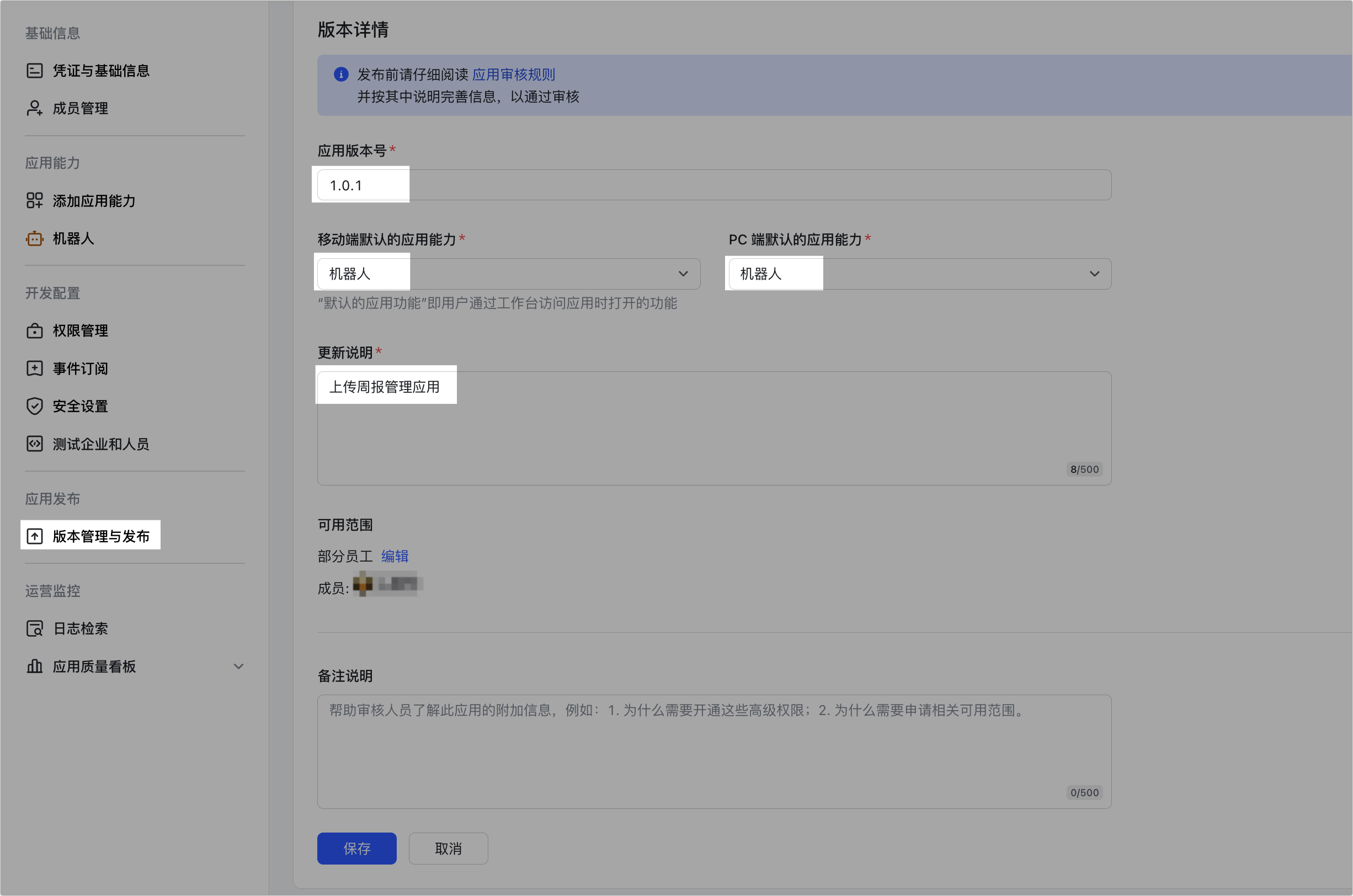Open 安全设置 security settings

(x=79, y=406)
